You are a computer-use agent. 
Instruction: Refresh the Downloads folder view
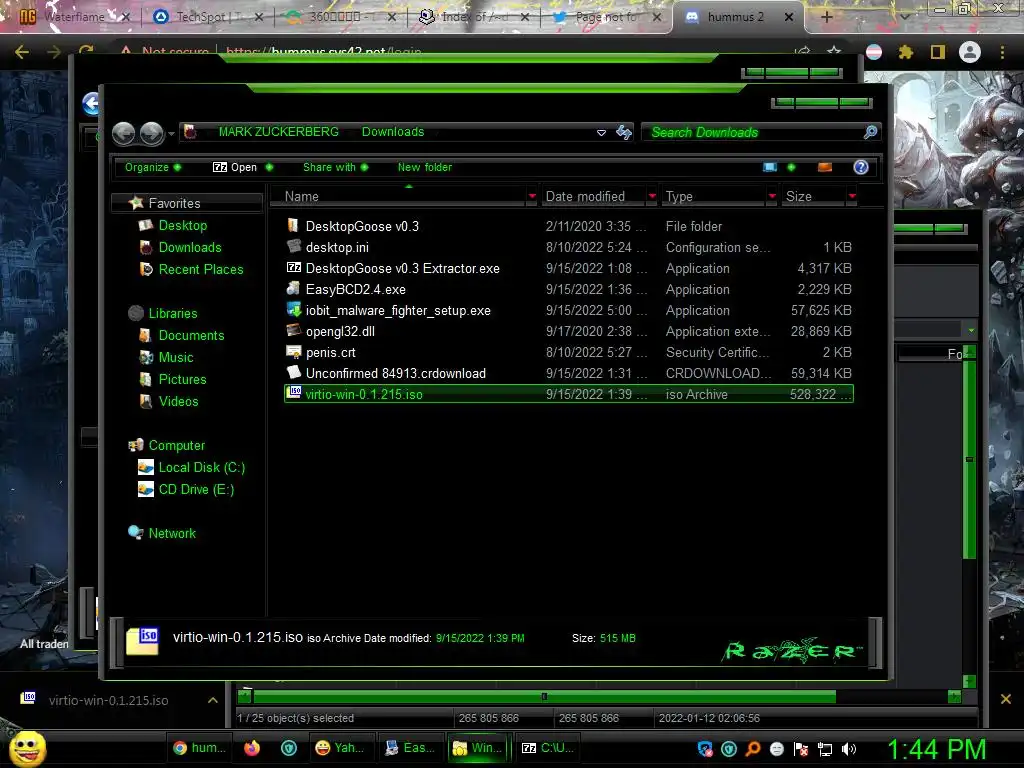pyautogui.click(x=624, y=133)
